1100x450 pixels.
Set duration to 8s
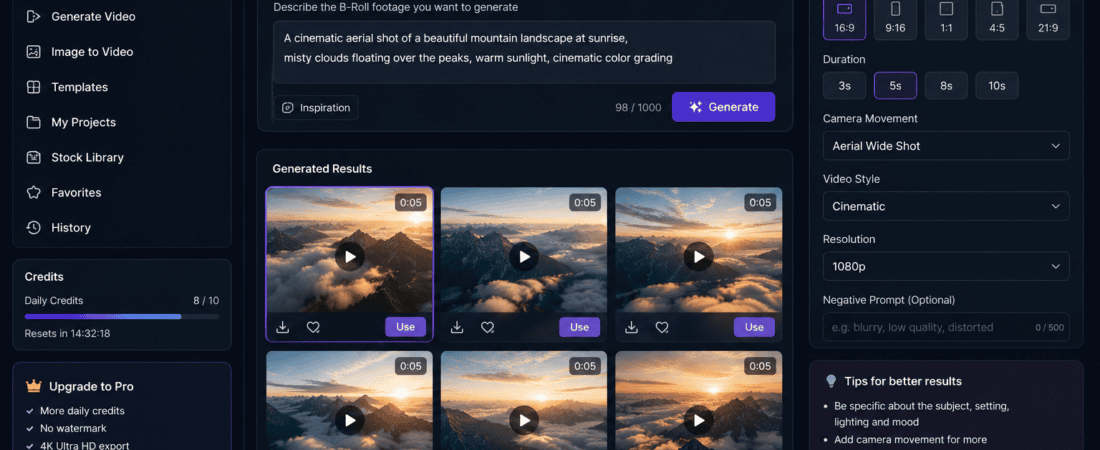(946, 86)
